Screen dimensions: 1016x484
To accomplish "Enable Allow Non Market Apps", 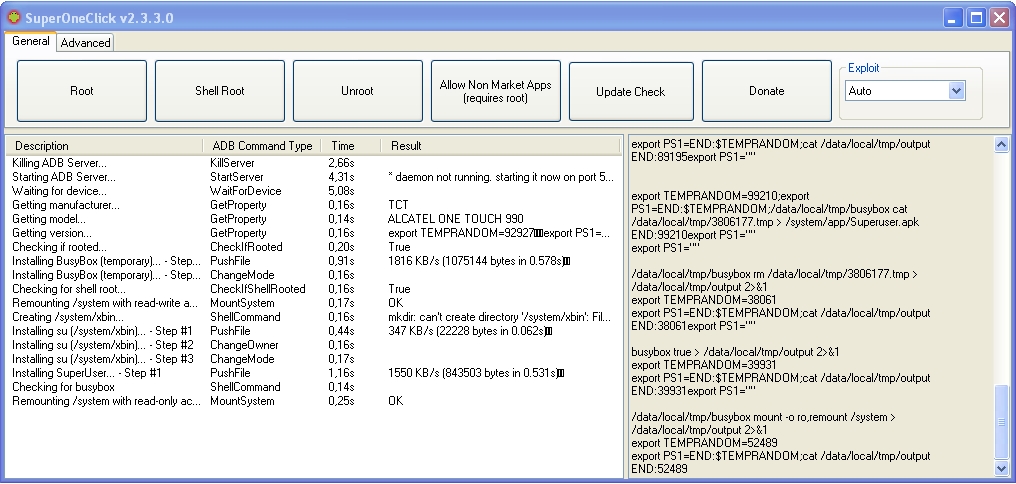I will [x=495, y=91].
